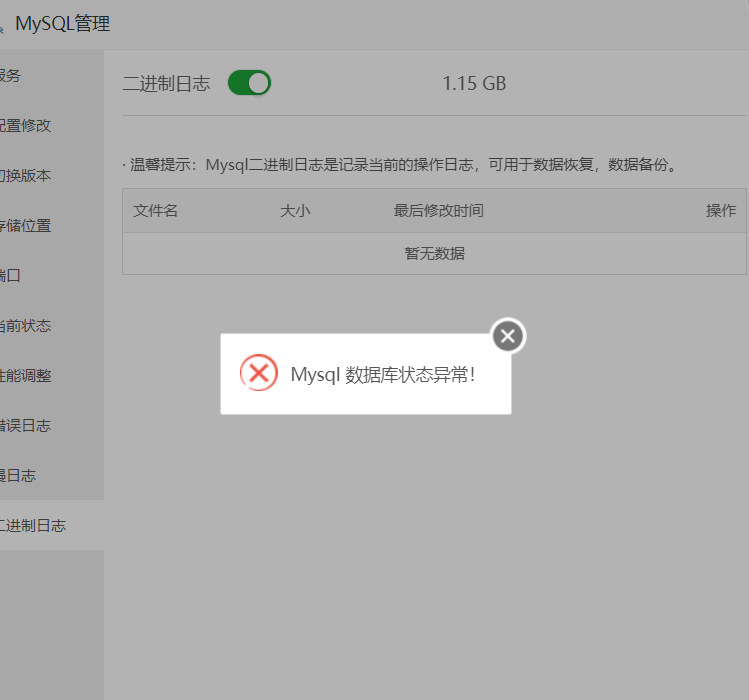Open the 性能调整 sidebar tab
The image size is (749, 700).
point(52,376)
